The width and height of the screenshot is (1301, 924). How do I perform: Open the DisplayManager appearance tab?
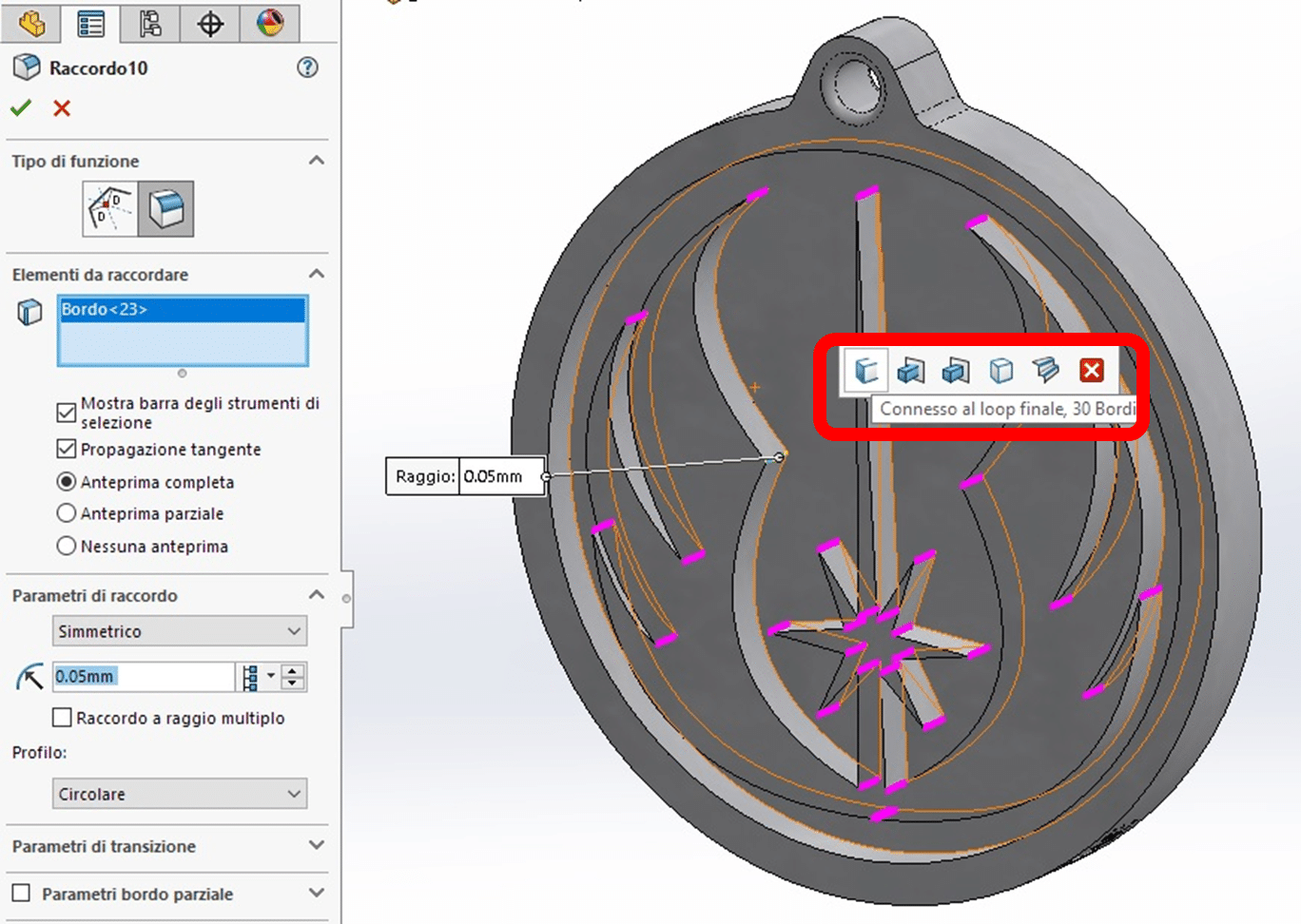(x=267, y=24)
